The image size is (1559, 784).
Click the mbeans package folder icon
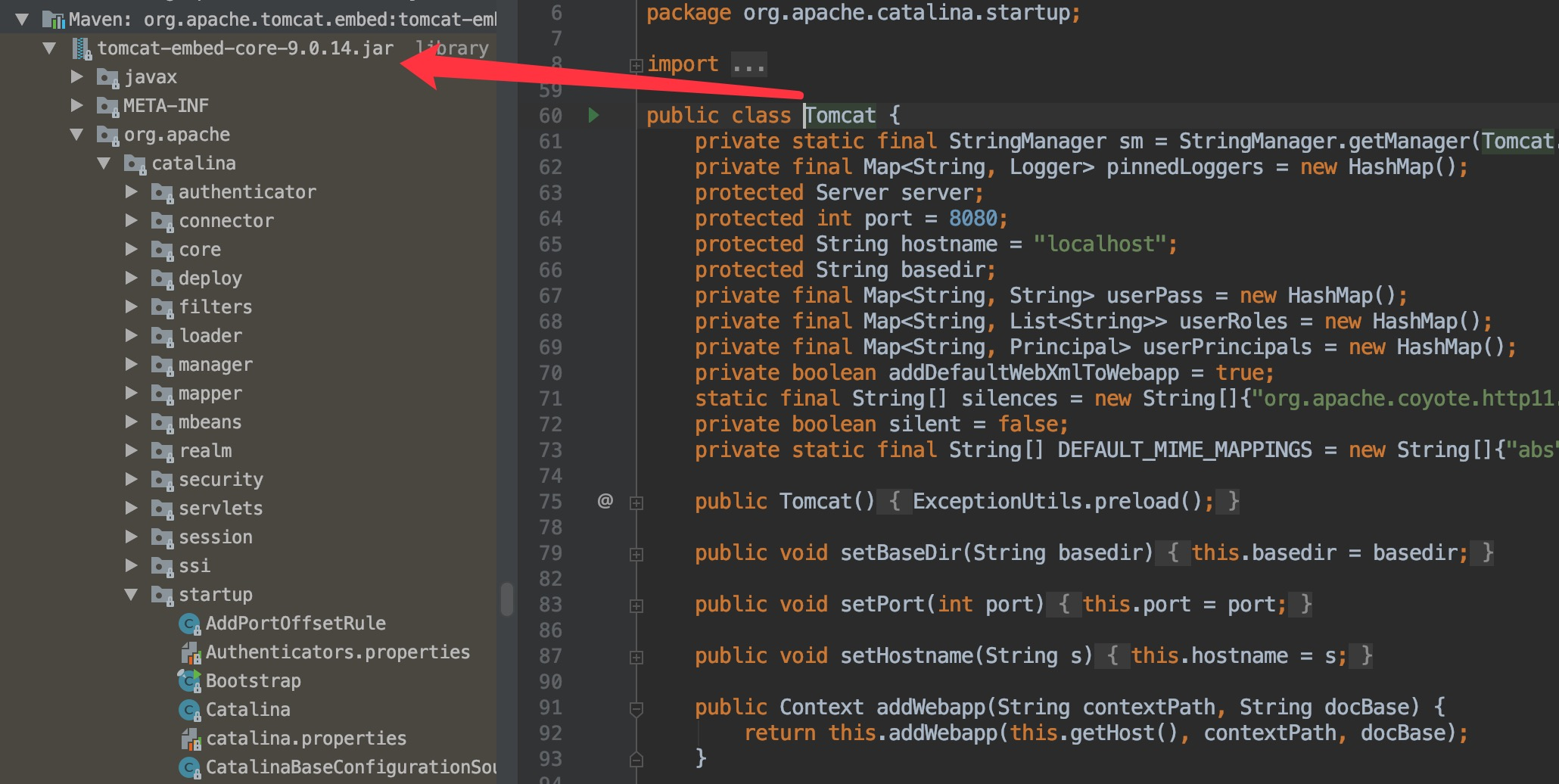pyautogui.click(x=163, y=422)
